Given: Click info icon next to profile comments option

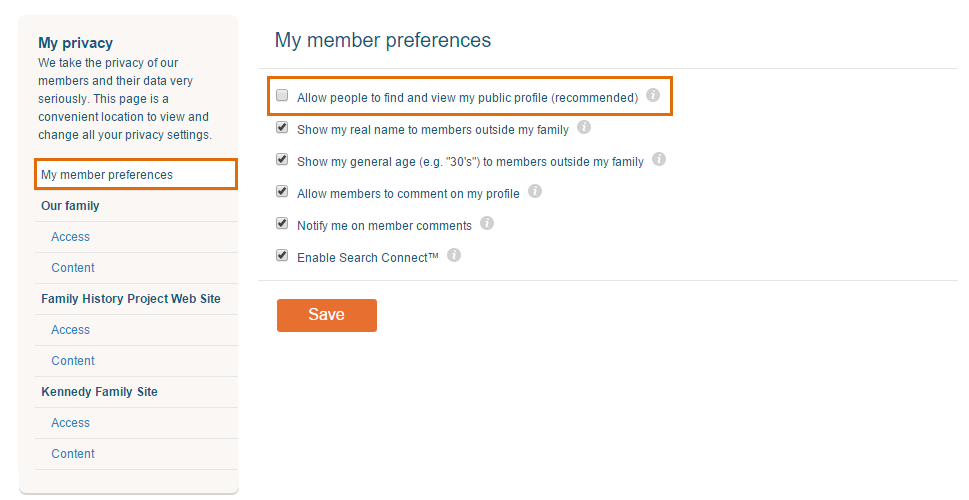Looking at the screenshot, I should pos(535,191).
